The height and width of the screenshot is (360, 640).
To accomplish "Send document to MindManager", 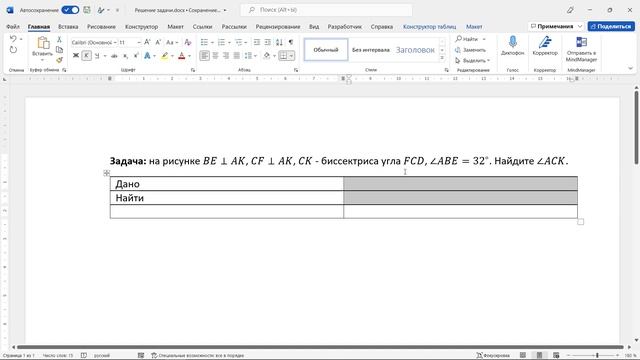I will coord(581,48).
